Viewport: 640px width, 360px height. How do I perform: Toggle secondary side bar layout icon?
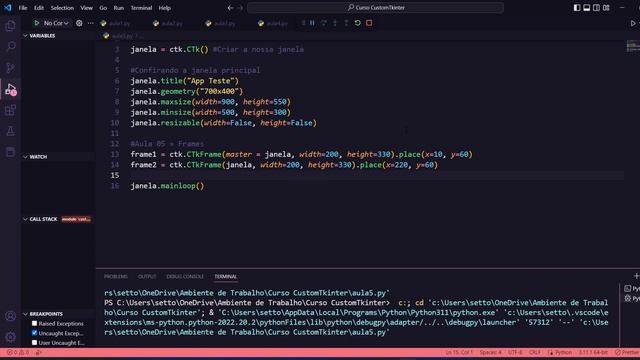tap(596, 8)
